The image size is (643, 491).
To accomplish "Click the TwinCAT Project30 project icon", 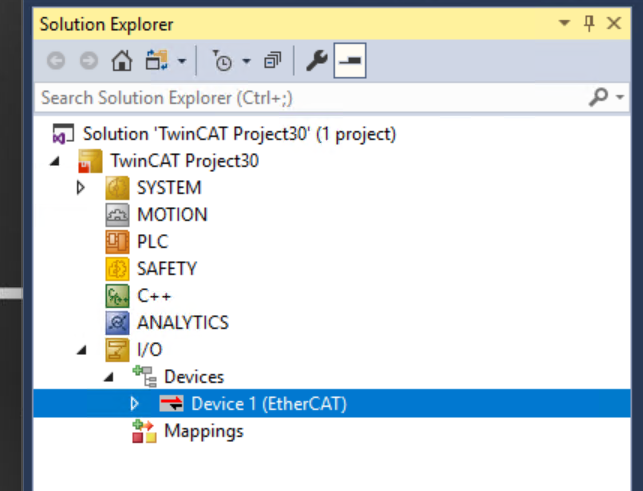I will [x=90, y=161].
